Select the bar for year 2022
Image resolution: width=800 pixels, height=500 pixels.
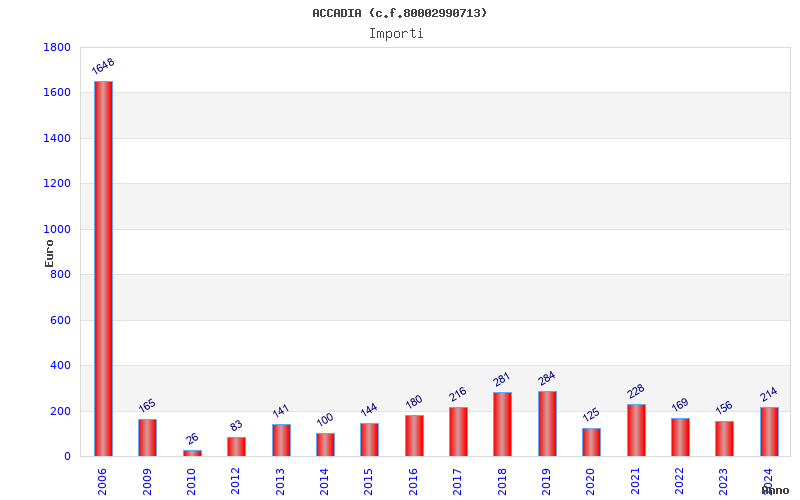(x=680, y=437)
